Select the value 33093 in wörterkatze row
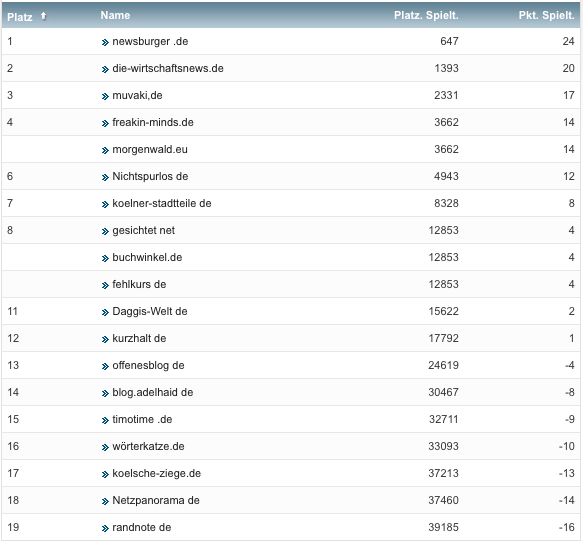 point(443,446)
